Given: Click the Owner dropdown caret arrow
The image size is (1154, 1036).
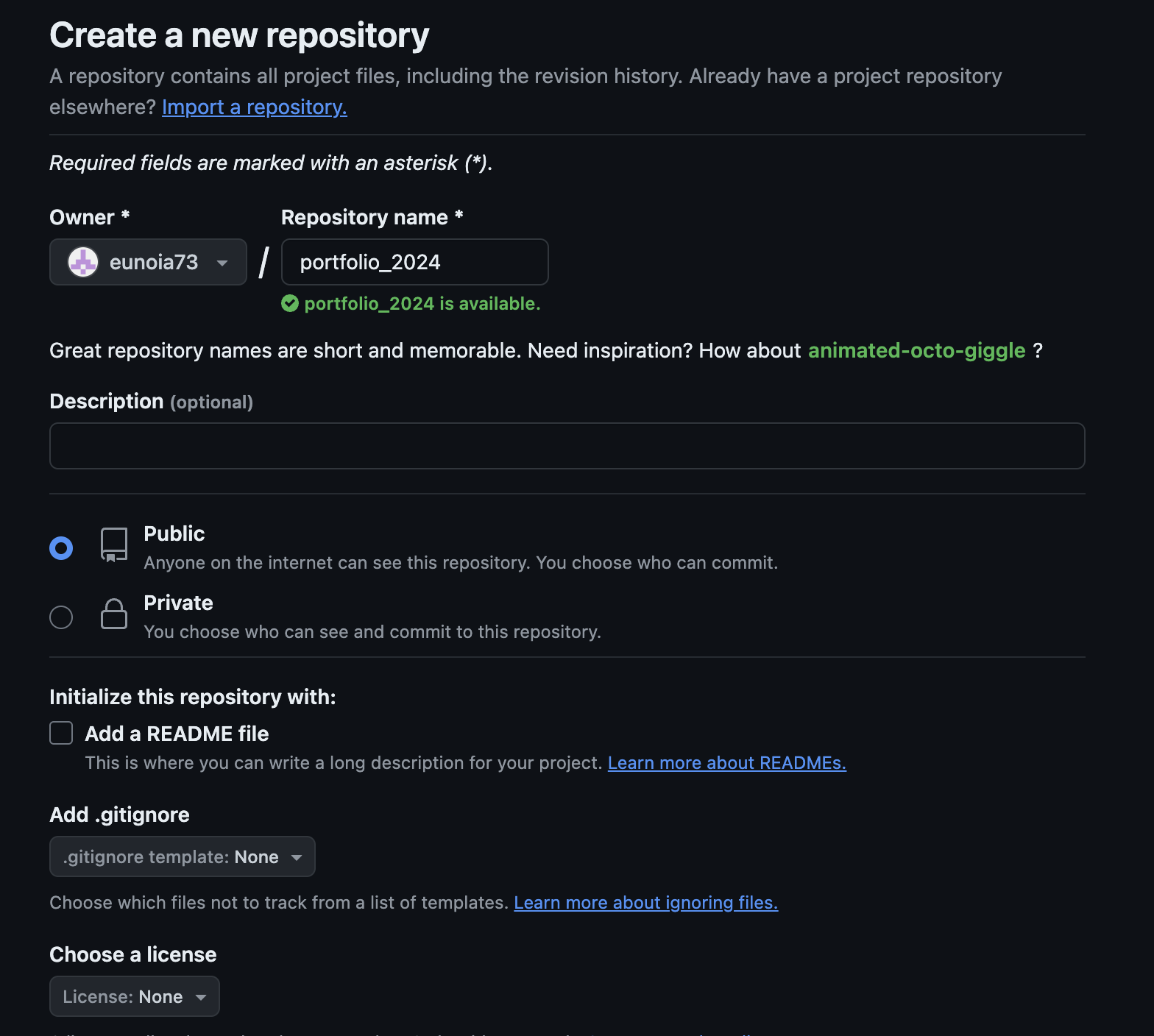Looking at the screenshot, I should 222,263.
